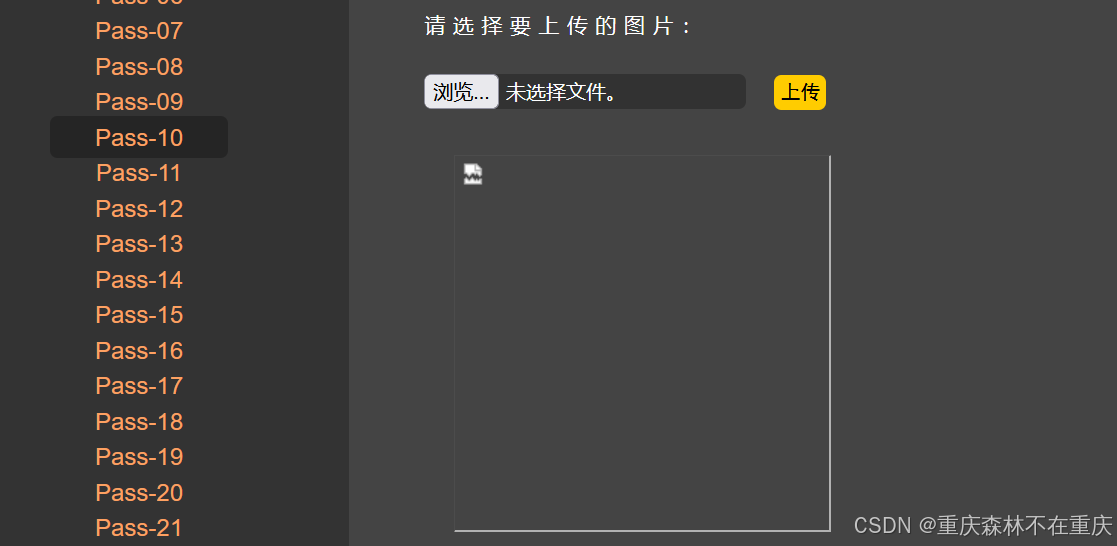Image resolution: width=1117 pixels, height=546 pixels.
Task: Go to Pass-11 level
Action: click(x=139, y=172)
